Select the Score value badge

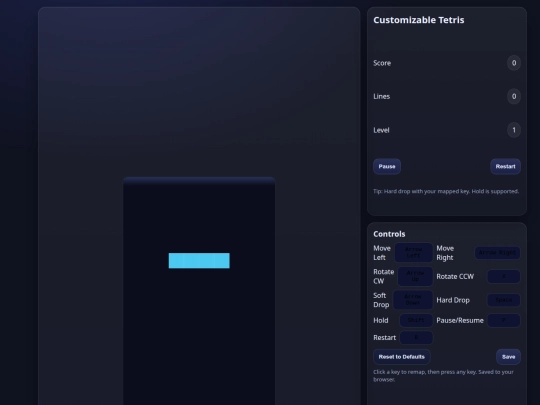pyautogui.click(x=513, y=63)
